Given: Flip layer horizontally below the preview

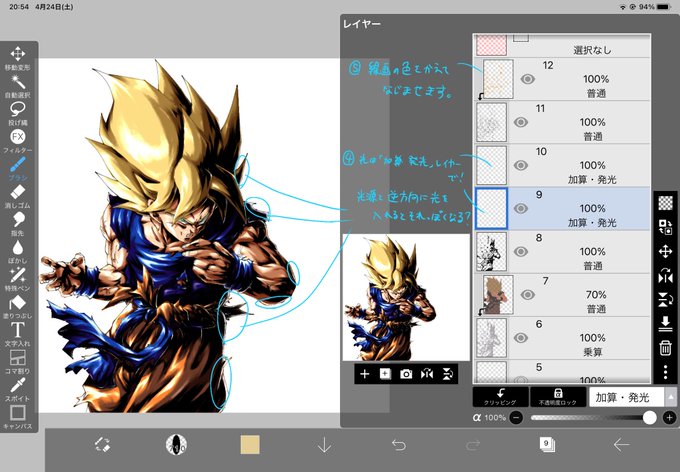Looking at the screenshot, I should pos(427,374).
